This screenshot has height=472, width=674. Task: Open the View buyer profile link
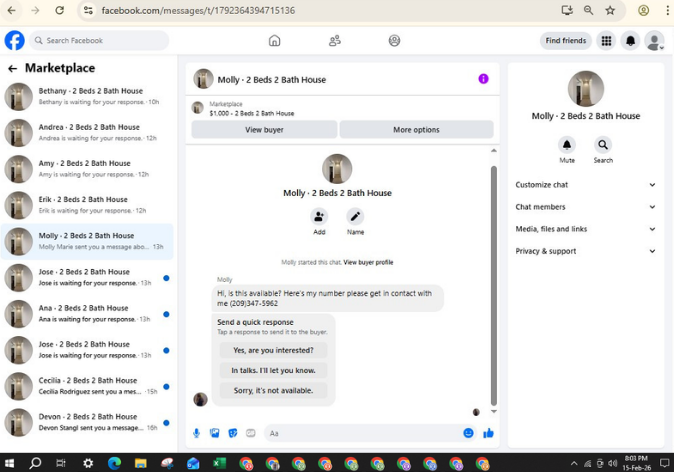click(368, 262)
